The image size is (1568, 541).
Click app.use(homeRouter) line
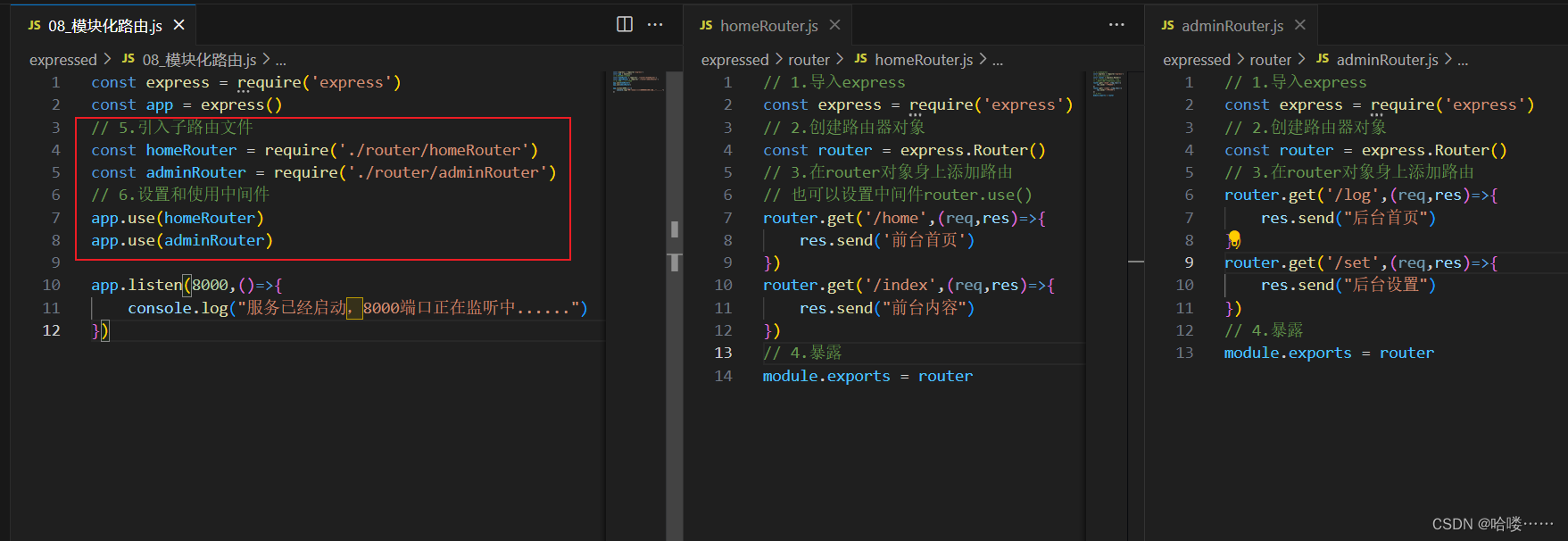(x=178, y=218)
